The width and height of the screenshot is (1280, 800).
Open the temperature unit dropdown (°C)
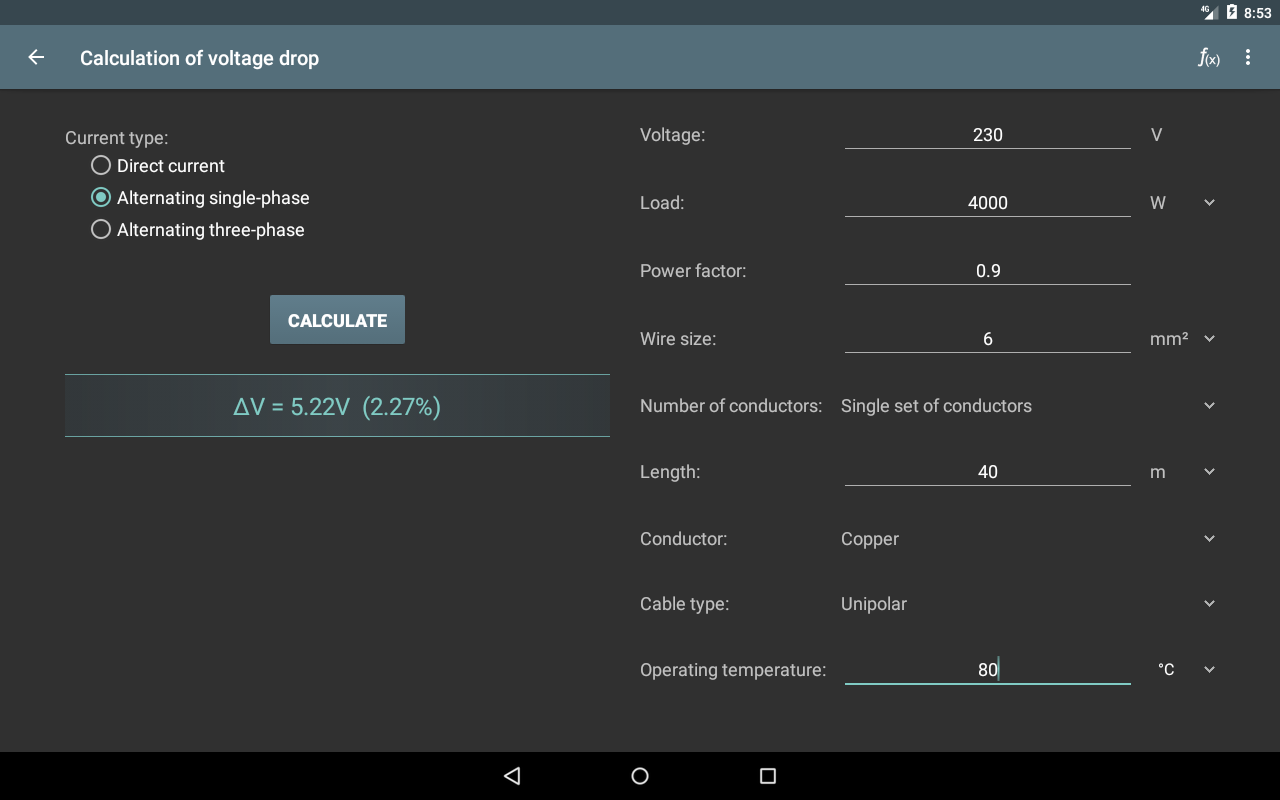[1187, 670]
